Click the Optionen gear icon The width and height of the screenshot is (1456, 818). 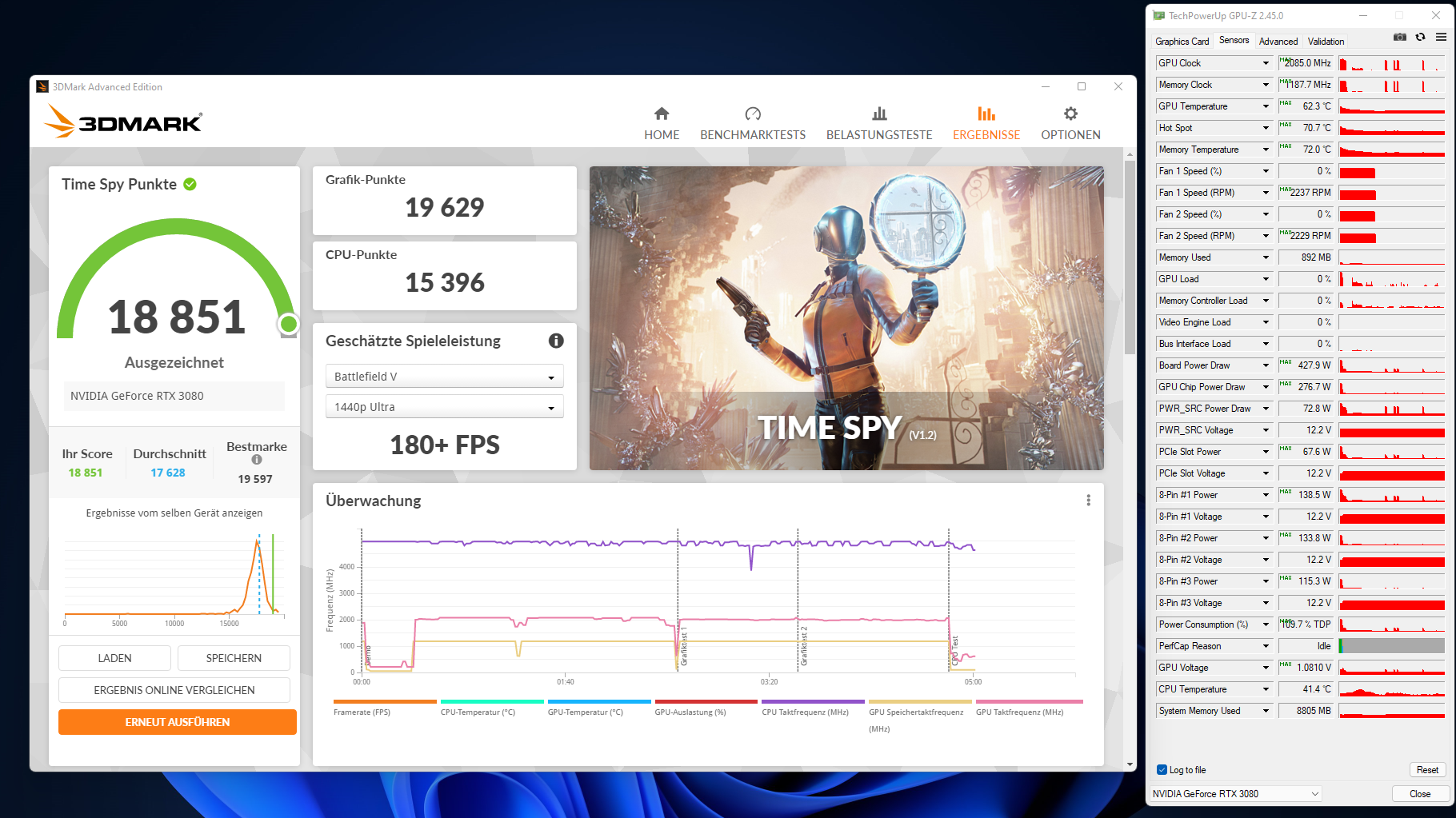pos(1070,114)
